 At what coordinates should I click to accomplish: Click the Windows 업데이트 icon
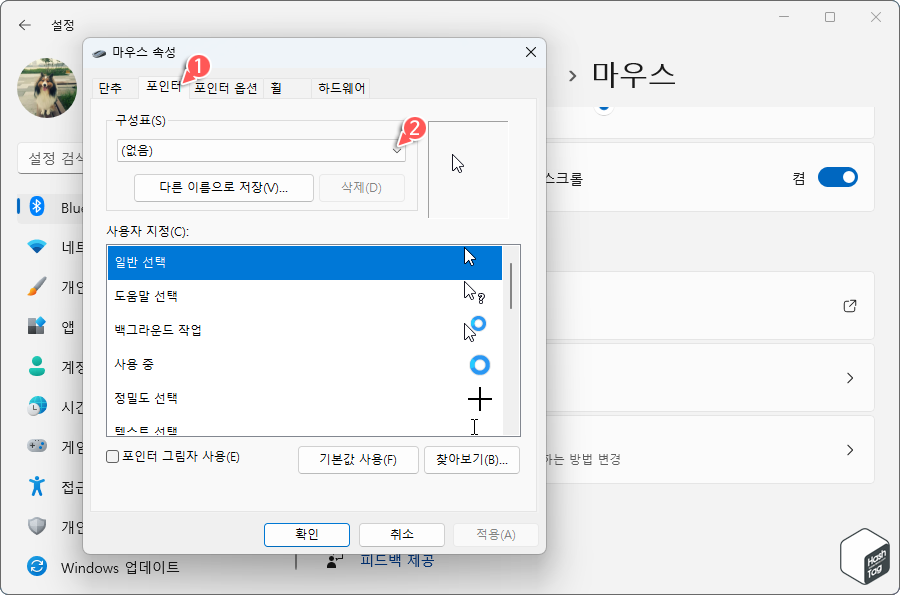37,567
